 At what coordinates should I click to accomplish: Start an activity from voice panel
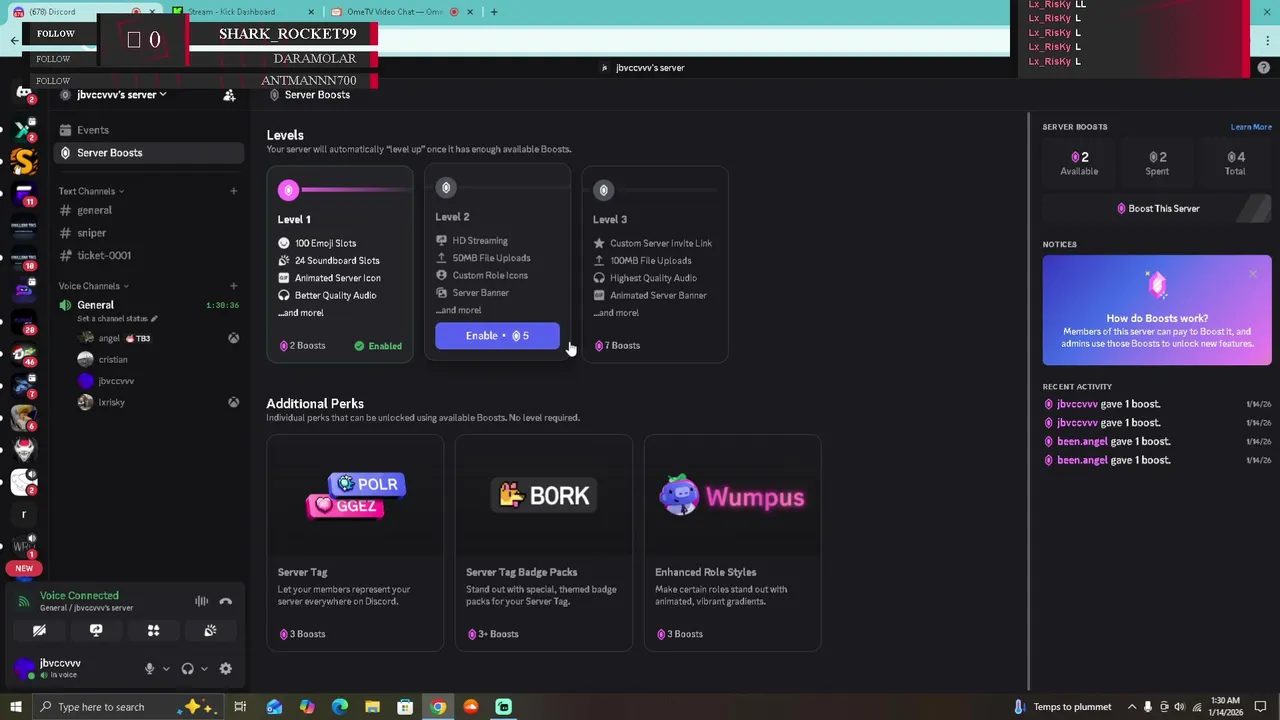coord(153,631)
